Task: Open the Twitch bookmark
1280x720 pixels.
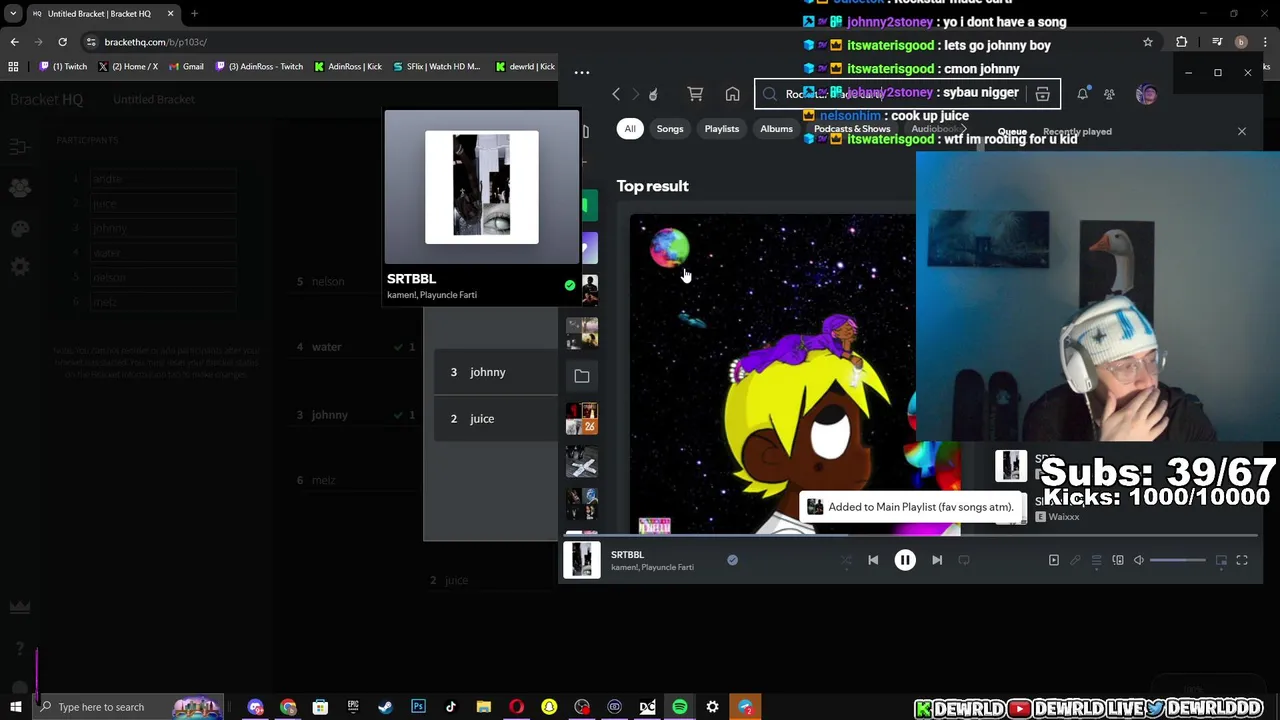Action: click(63, 66)
